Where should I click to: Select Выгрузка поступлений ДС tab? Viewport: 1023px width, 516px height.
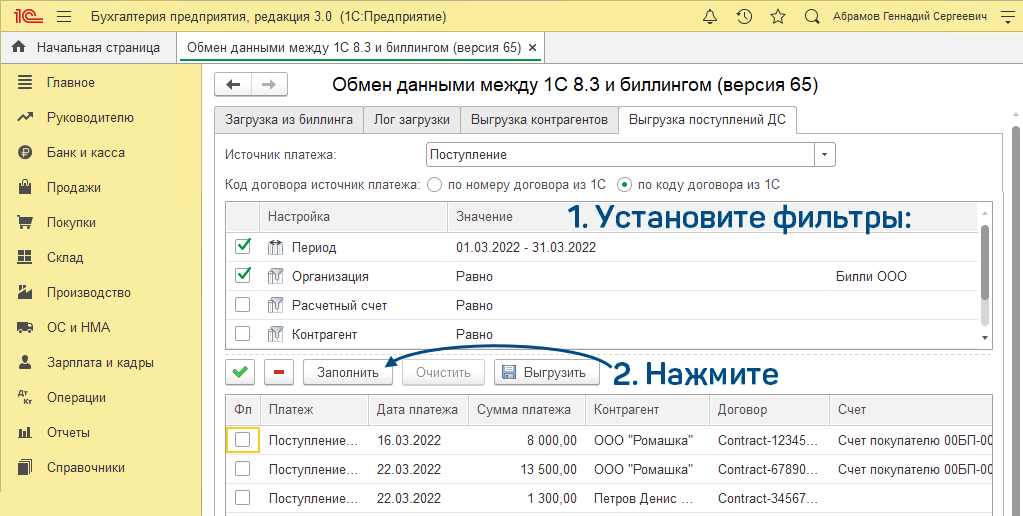[x=707, y=120]
